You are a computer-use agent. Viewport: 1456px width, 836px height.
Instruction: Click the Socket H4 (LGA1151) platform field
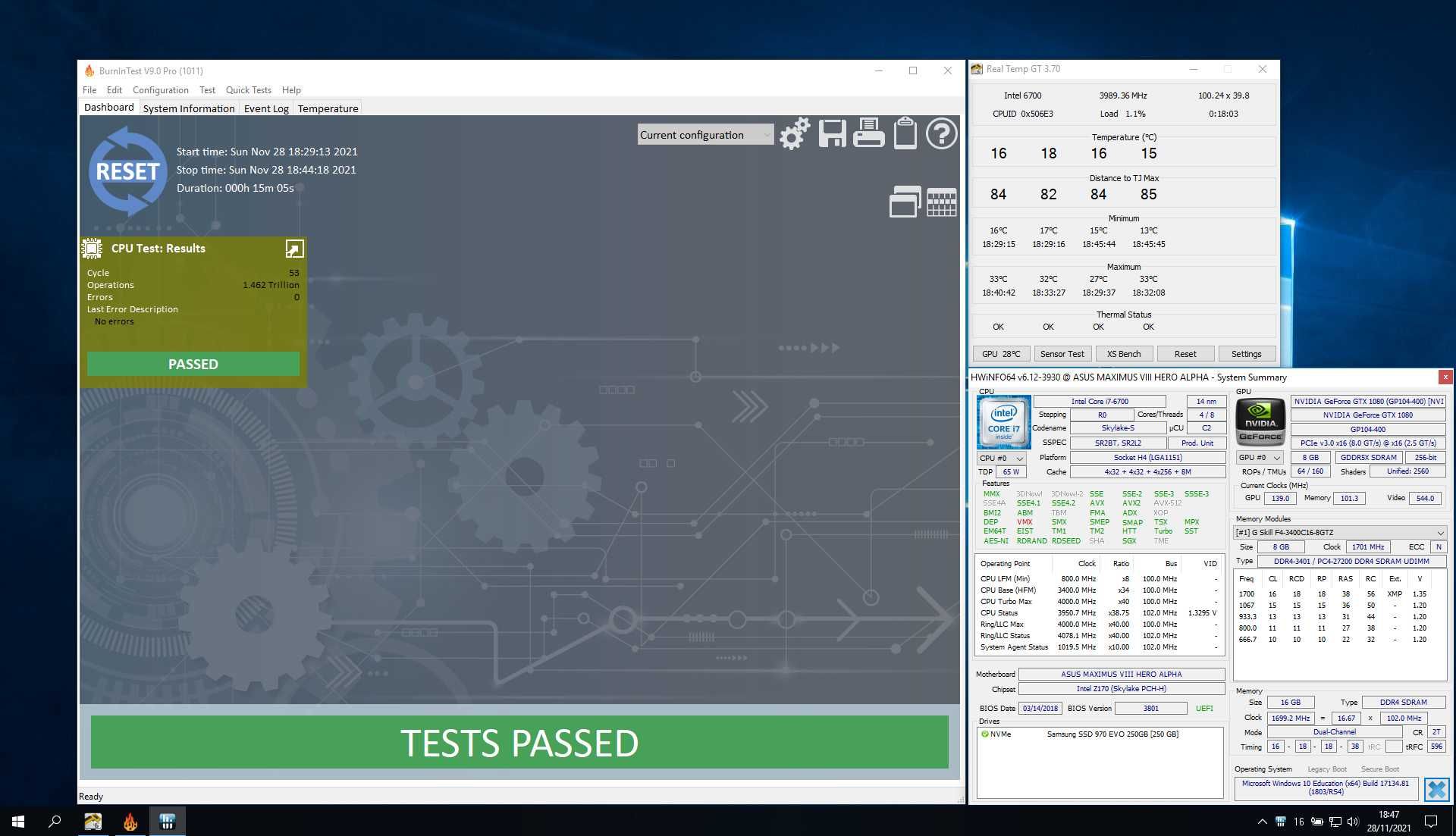tap(1147, 457)
